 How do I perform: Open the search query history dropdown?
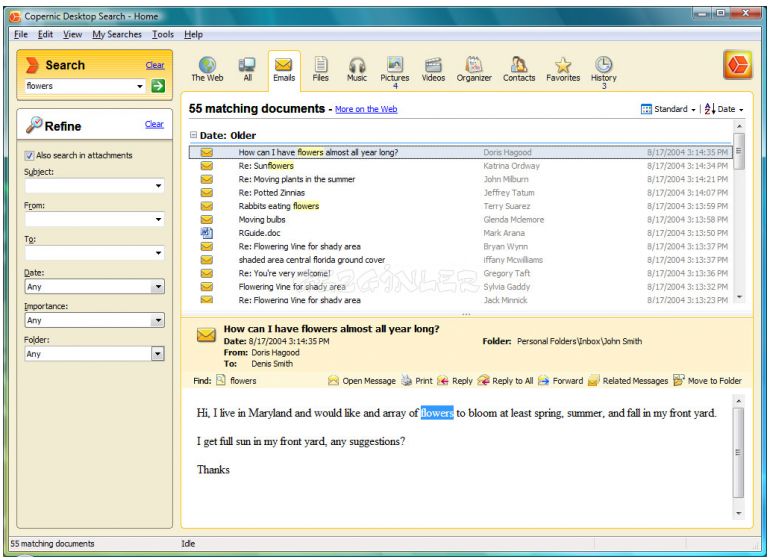(x=140, y=86)
